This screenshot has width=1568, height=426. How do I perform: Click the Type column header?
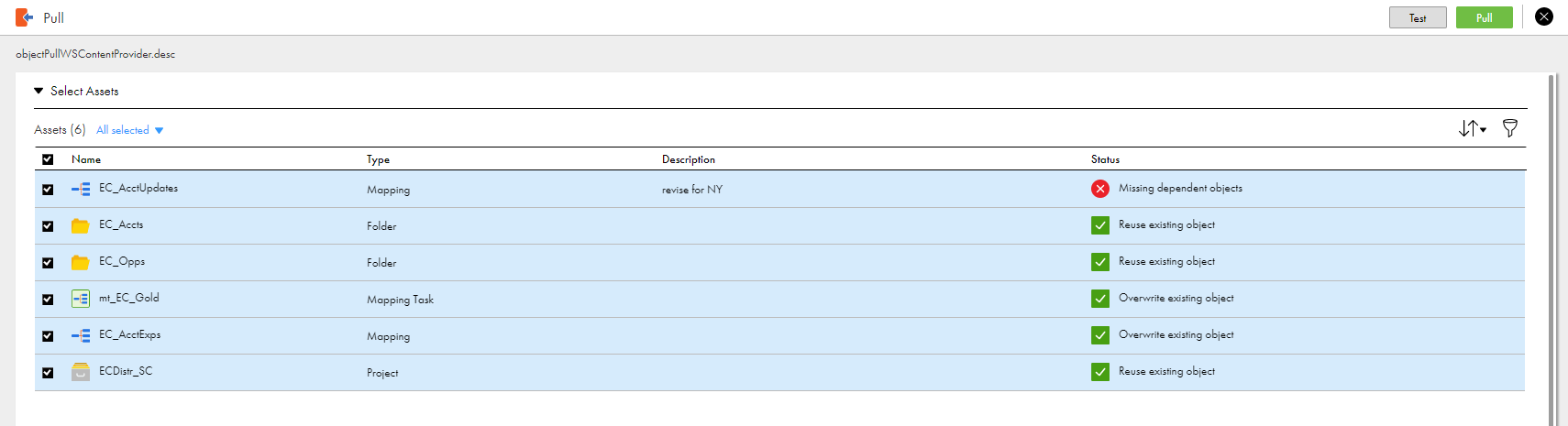[x=378, y=159]
